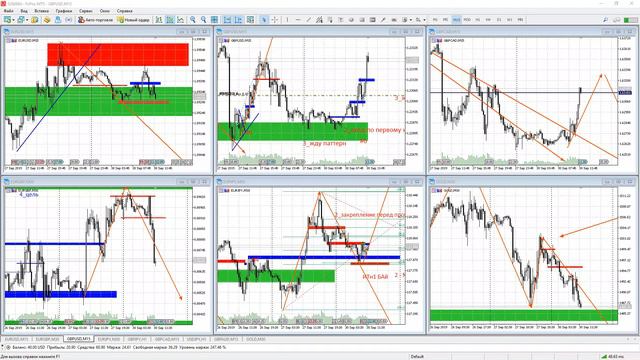Image resolution: width=640 pixels, height=360 pixels.
Task: Select the M30 timeframe
Action: pos(467,20)
